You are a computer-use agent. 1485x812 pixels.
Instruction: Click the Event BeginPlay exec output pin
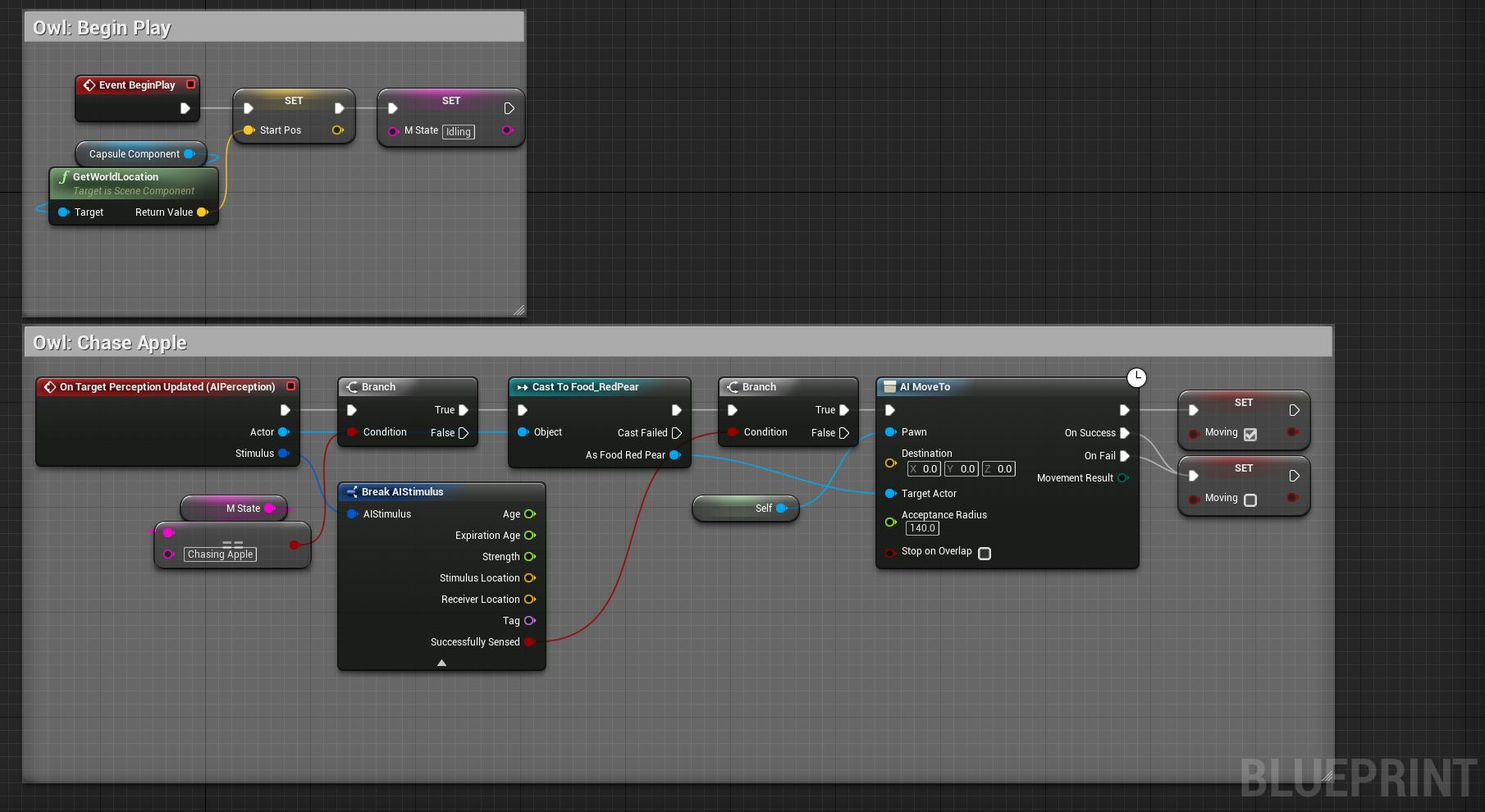point(185,108)
